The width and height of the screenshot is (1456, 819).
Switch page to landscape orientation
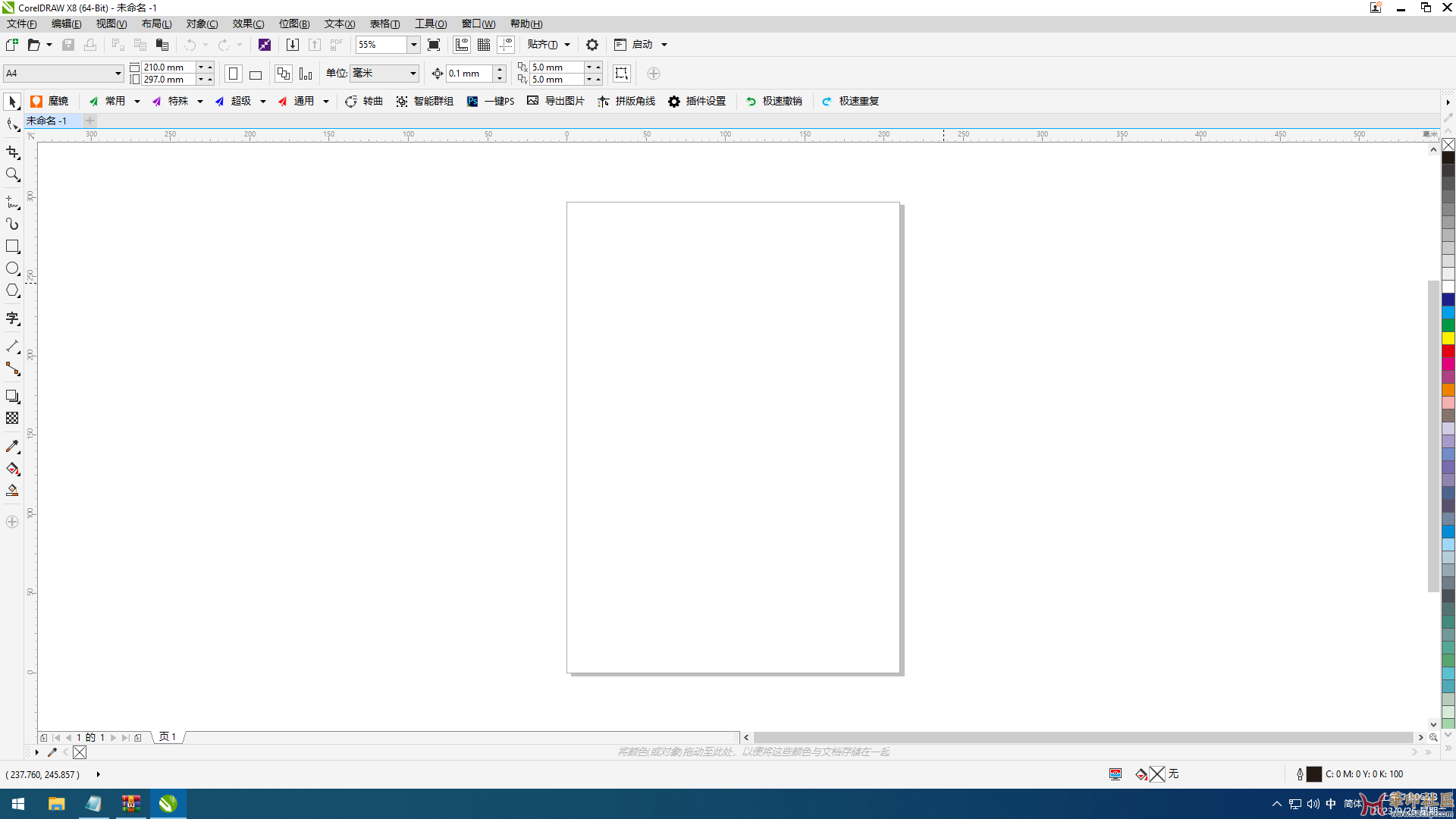(x=256, y=74)
